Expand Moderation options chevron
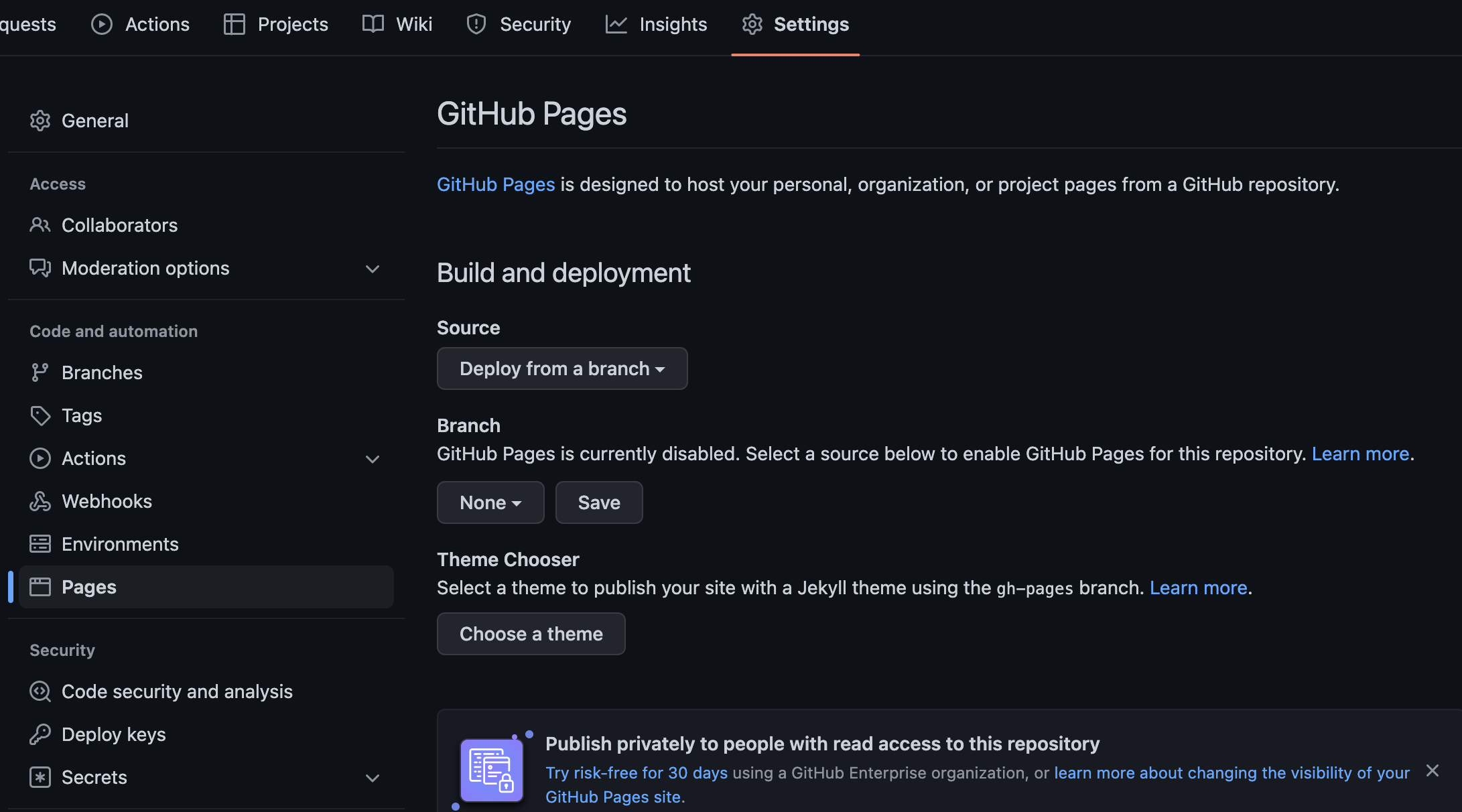Viewport: 1462px width, 812px height. point(373,269)
